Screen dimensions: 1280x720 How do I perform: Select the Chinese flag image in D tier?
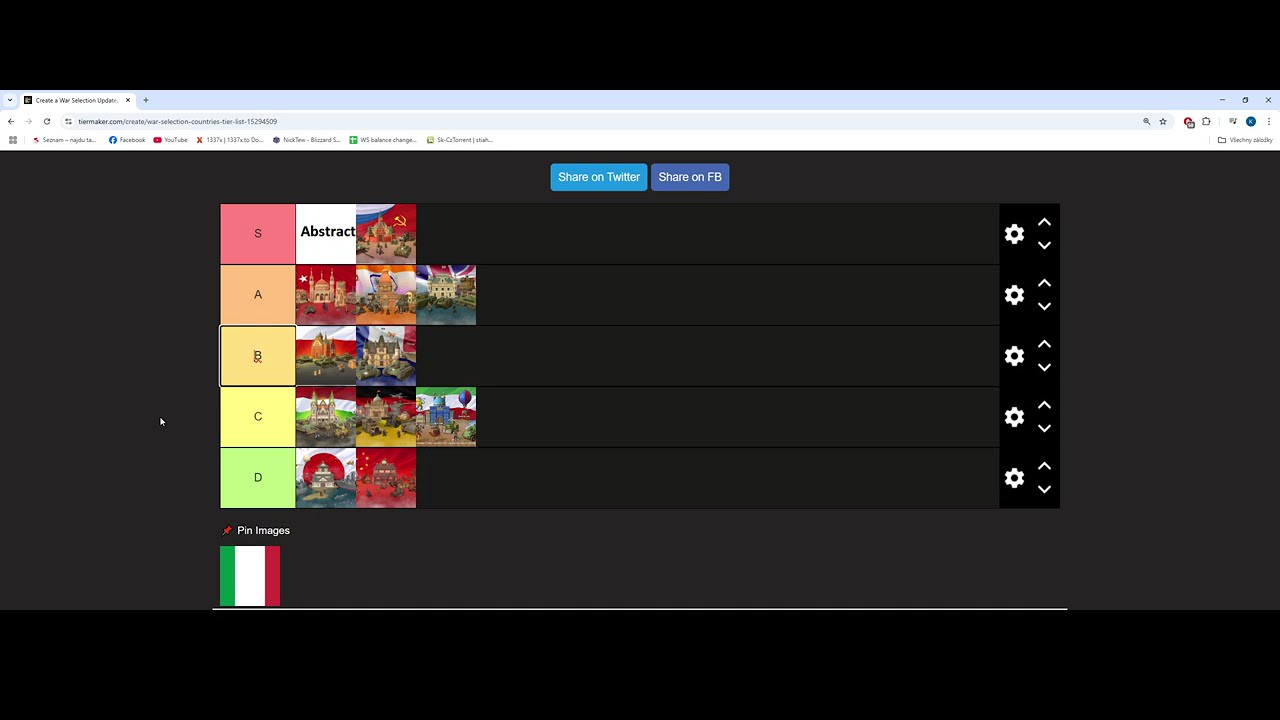386,478
